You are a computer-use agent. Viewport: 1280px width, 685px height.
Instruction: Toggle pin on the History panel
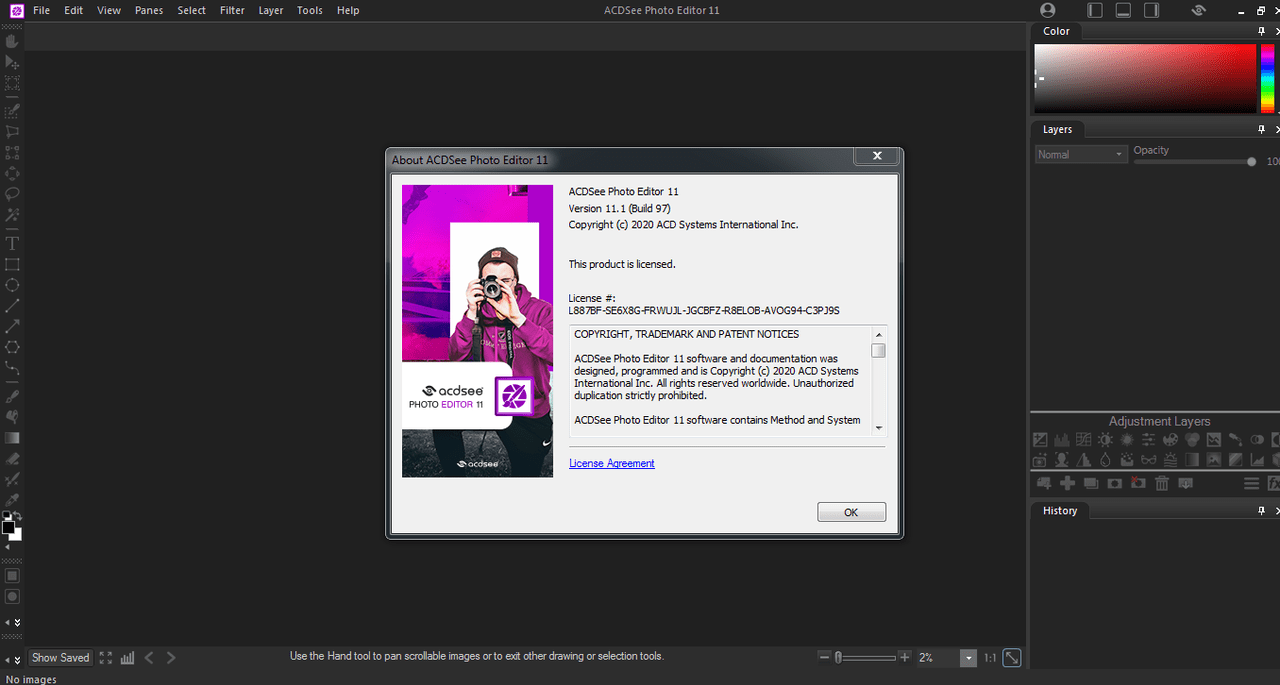[x=1262, y=510]
